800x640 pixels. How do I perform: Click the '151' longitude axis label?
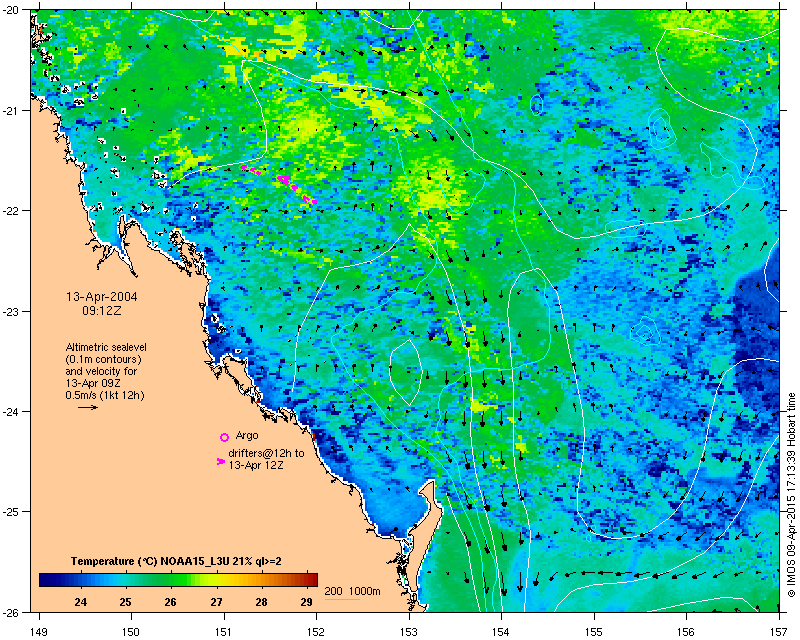point(224,632)
